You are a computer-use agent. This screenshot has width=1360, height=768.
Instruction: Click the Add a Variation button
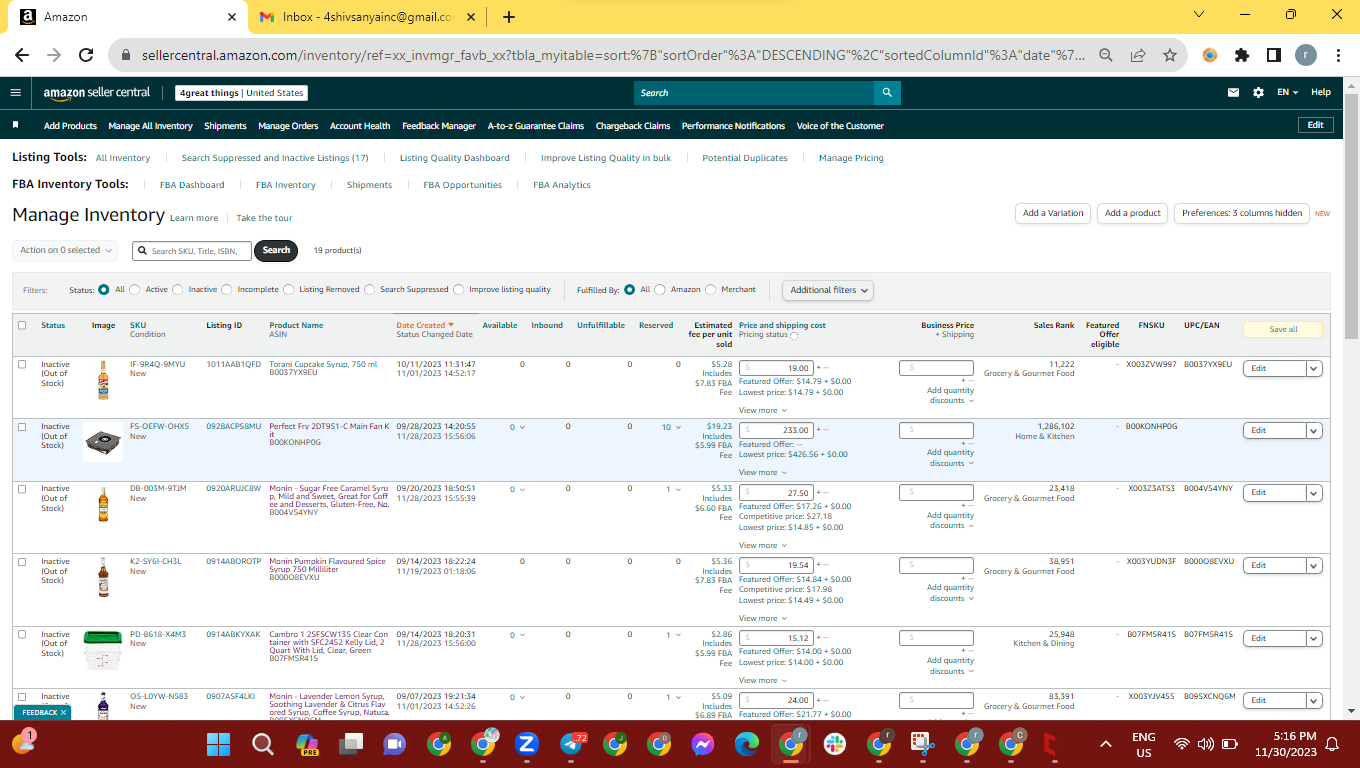pos(1053,213)
